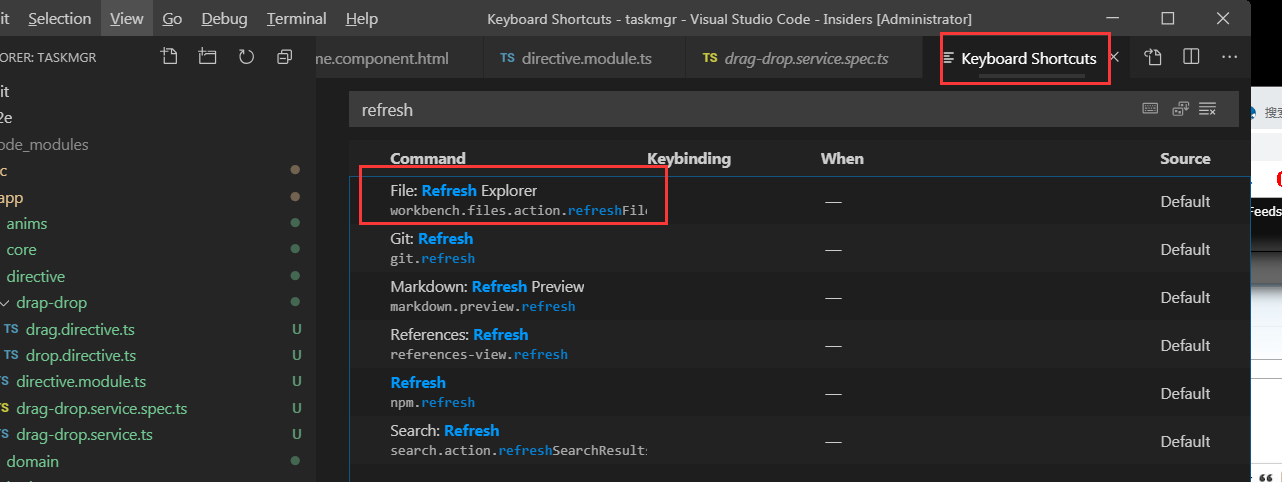
Task: Select File: Refresh Explorer command row
Action: [800, 201]
